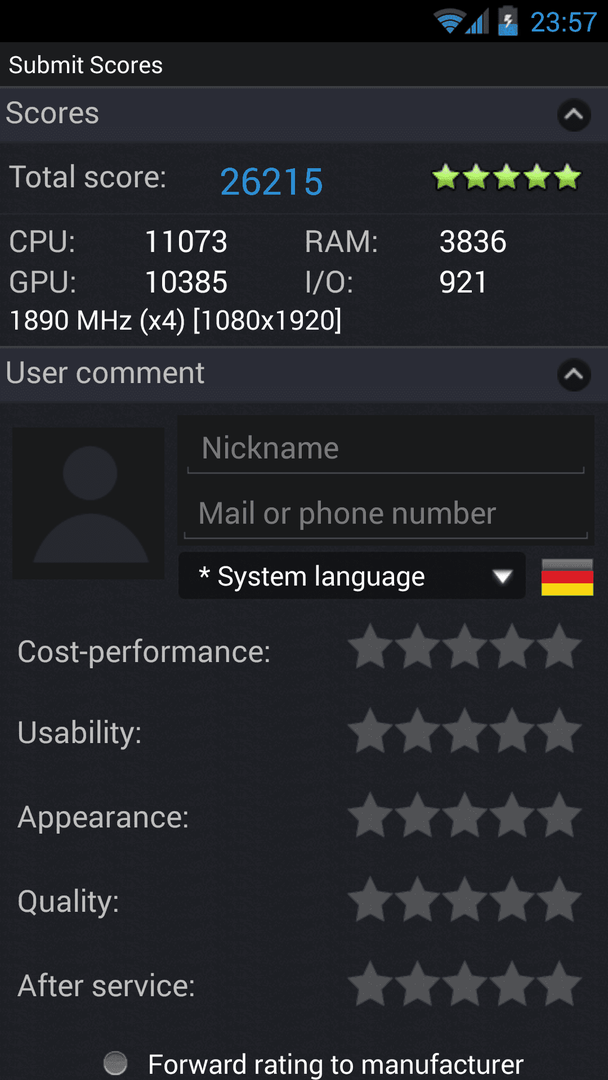Tap the battery charging icon
This screenshot has height=1080, width=608.
pyautogui.click(x=508, y=21)
